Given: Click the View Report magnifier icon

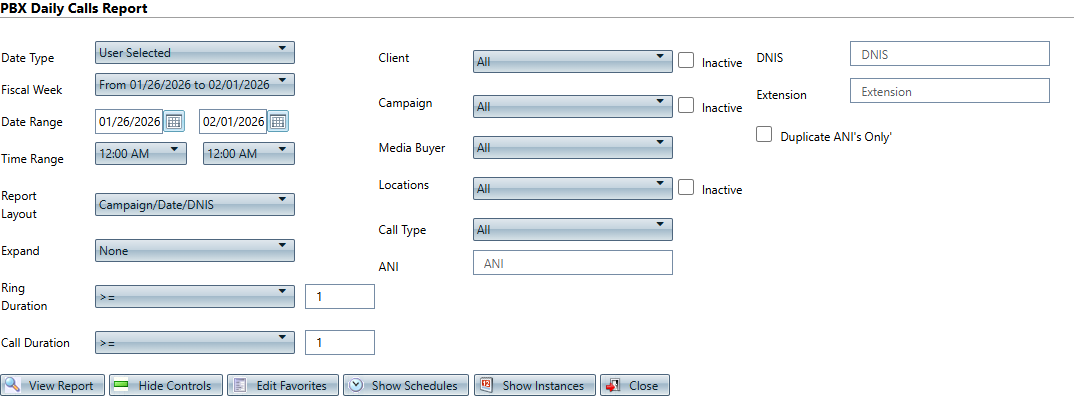Looking at the screenshot, I should coord(15,385).
